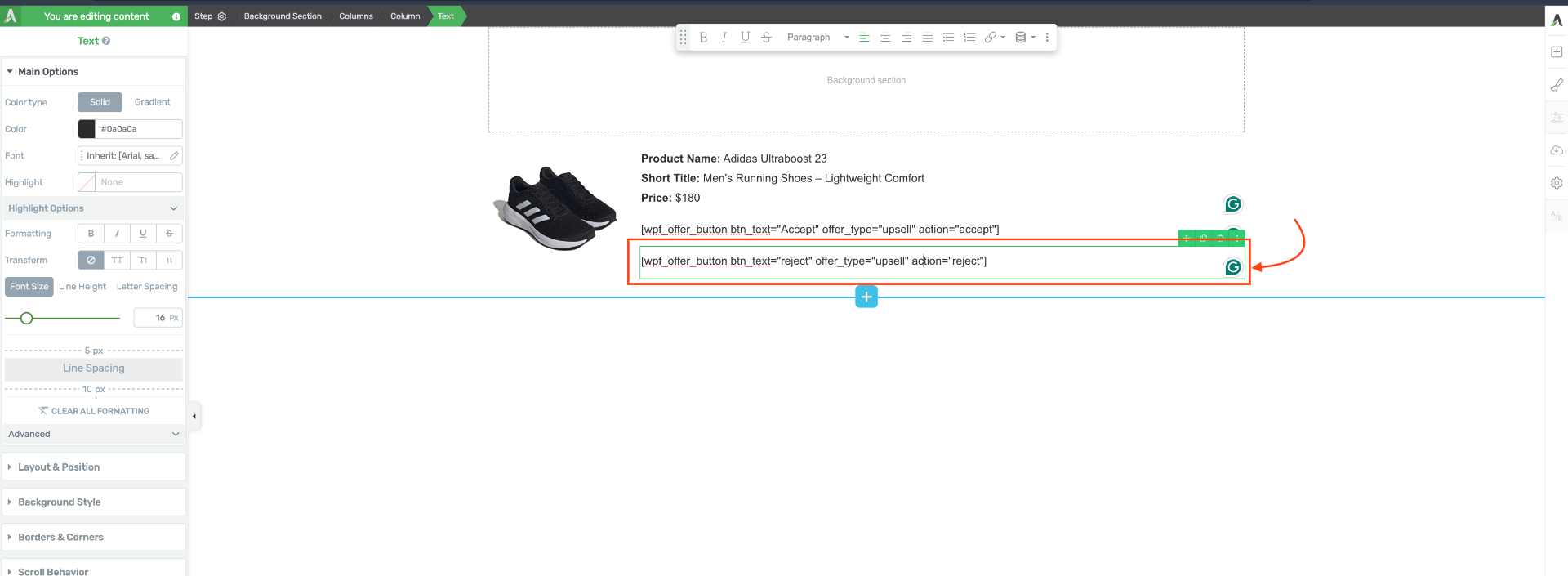Delete the selected text element

(x=1220, y=238)
